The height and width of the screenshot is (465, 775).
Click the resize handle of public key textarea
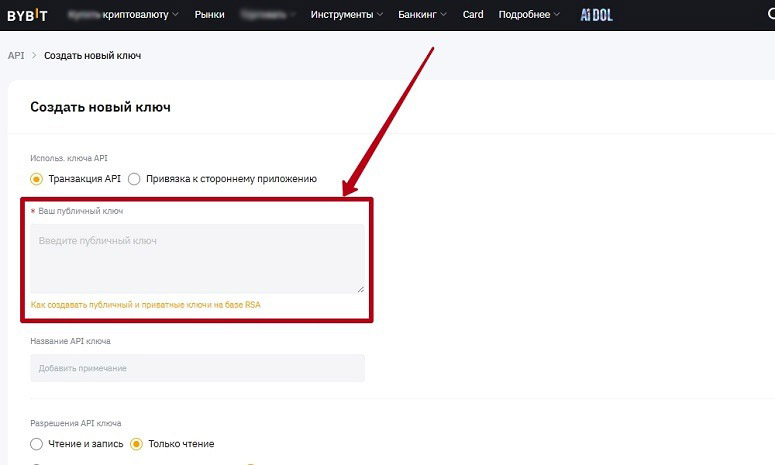[360, 288]
